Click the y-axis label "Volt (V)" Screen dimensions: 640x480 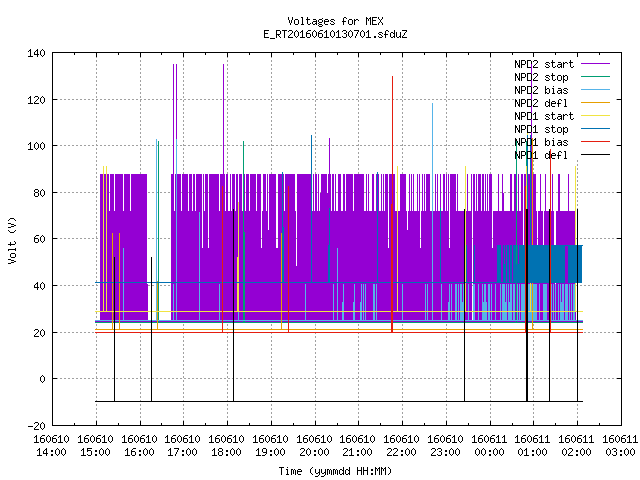coord(12,240)
